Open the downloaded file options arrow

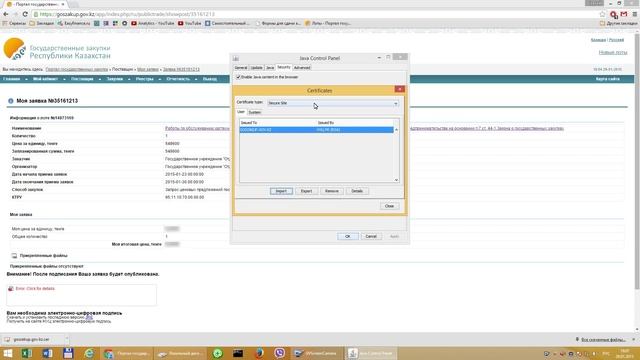[67, 339]
